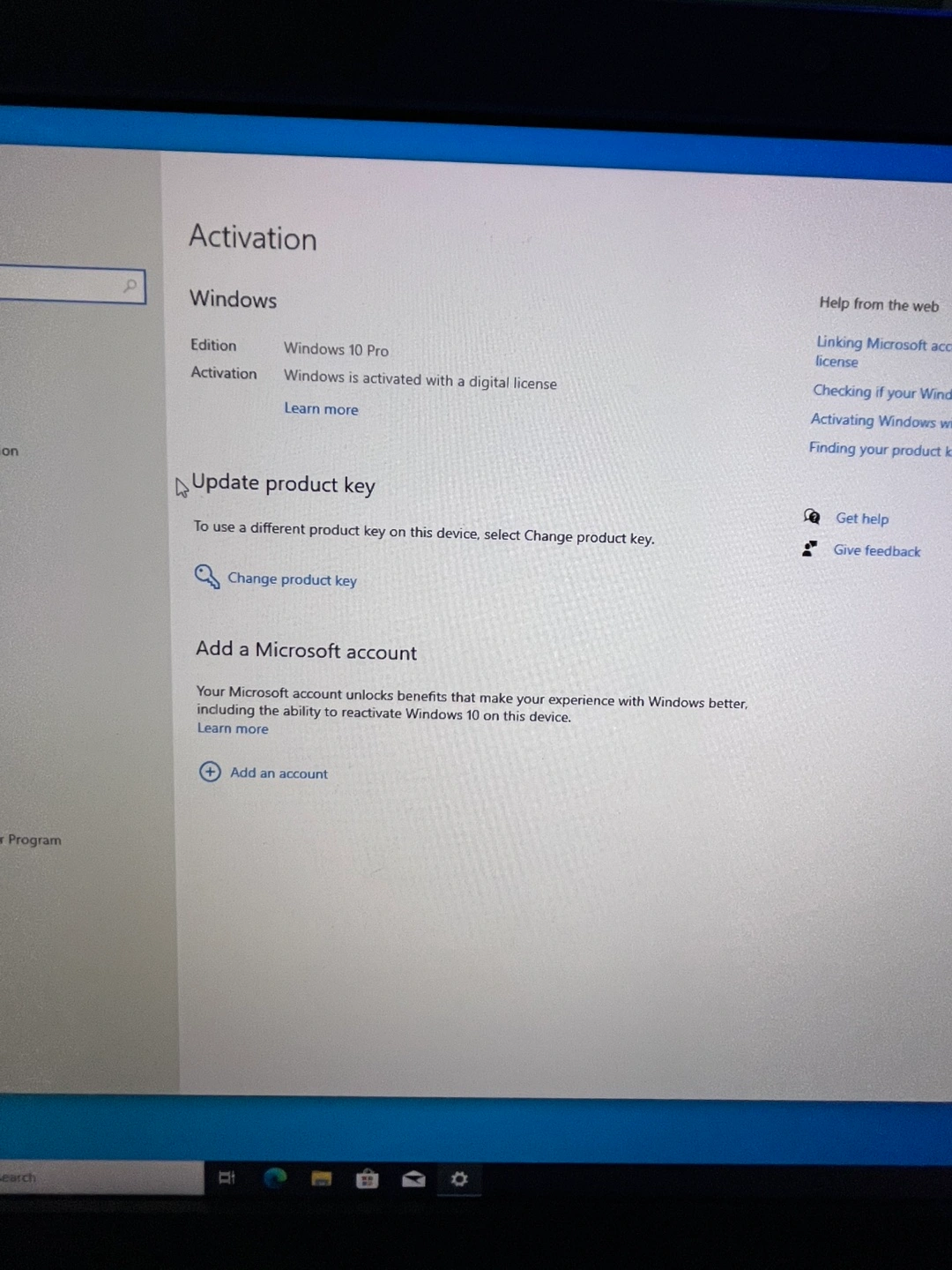Click the Update product key heading
The height and width of the screenshot is (1270, 952).
coord(283,484)
